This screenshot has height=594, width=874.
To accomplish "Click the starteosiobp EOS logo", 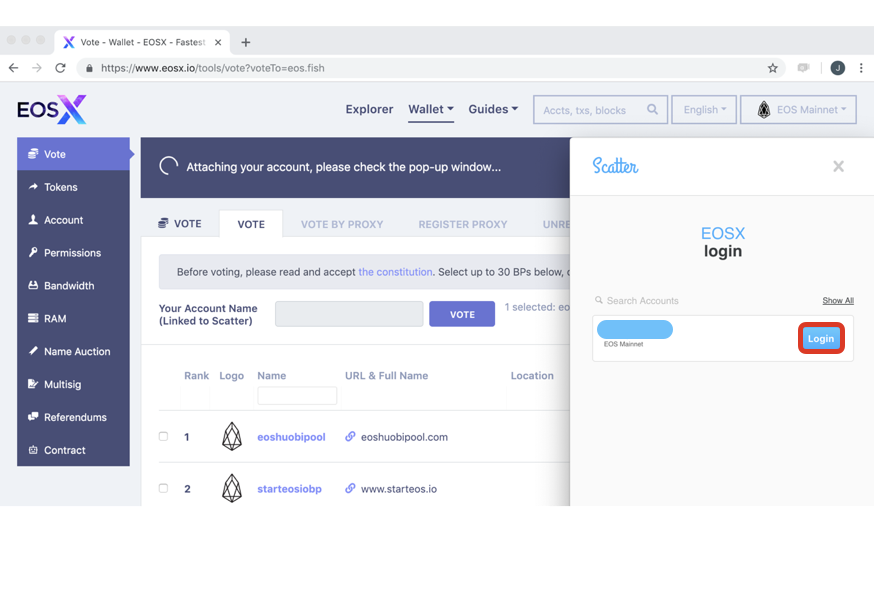I will pyautogui.click(x=232, y=488).
